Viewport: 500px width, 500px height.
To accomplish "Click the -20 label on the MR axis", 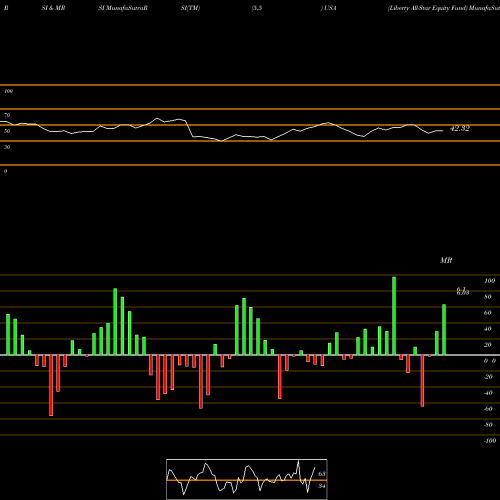I will click(x=488, y=377).
